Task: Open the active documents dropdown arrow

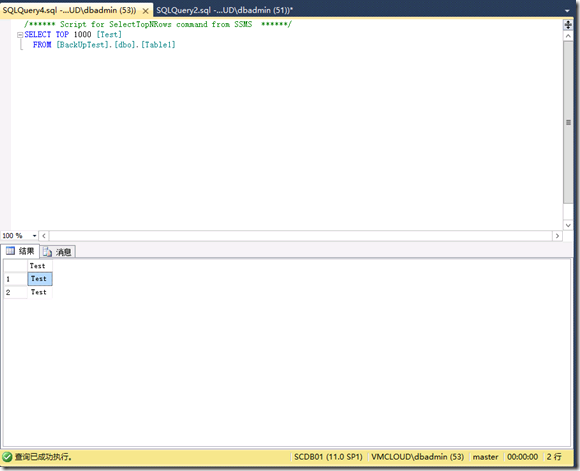Action: (567, 11)
